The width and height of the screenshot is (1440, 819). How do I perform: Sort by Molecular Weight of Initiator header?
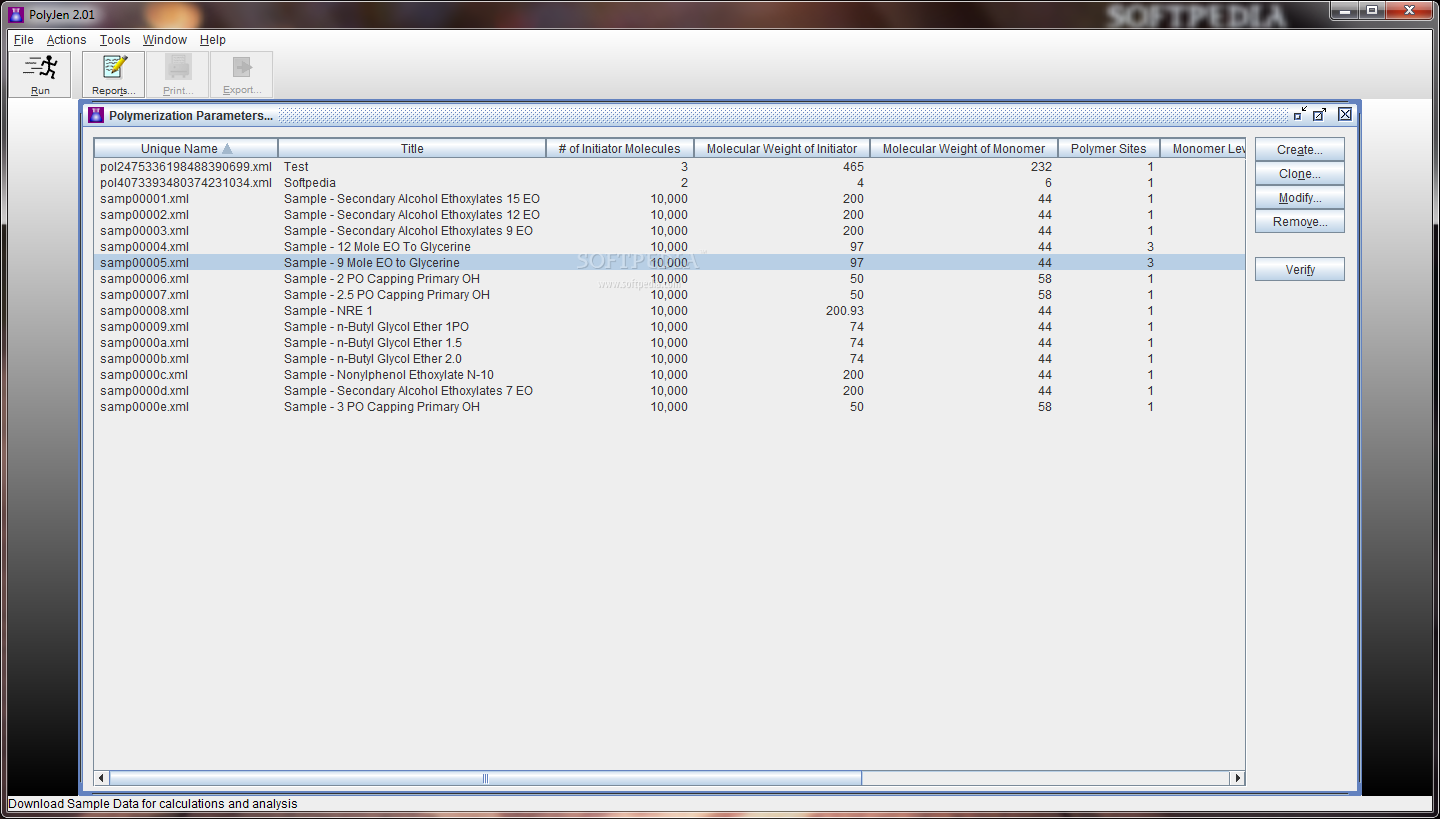tap(782, 148)
